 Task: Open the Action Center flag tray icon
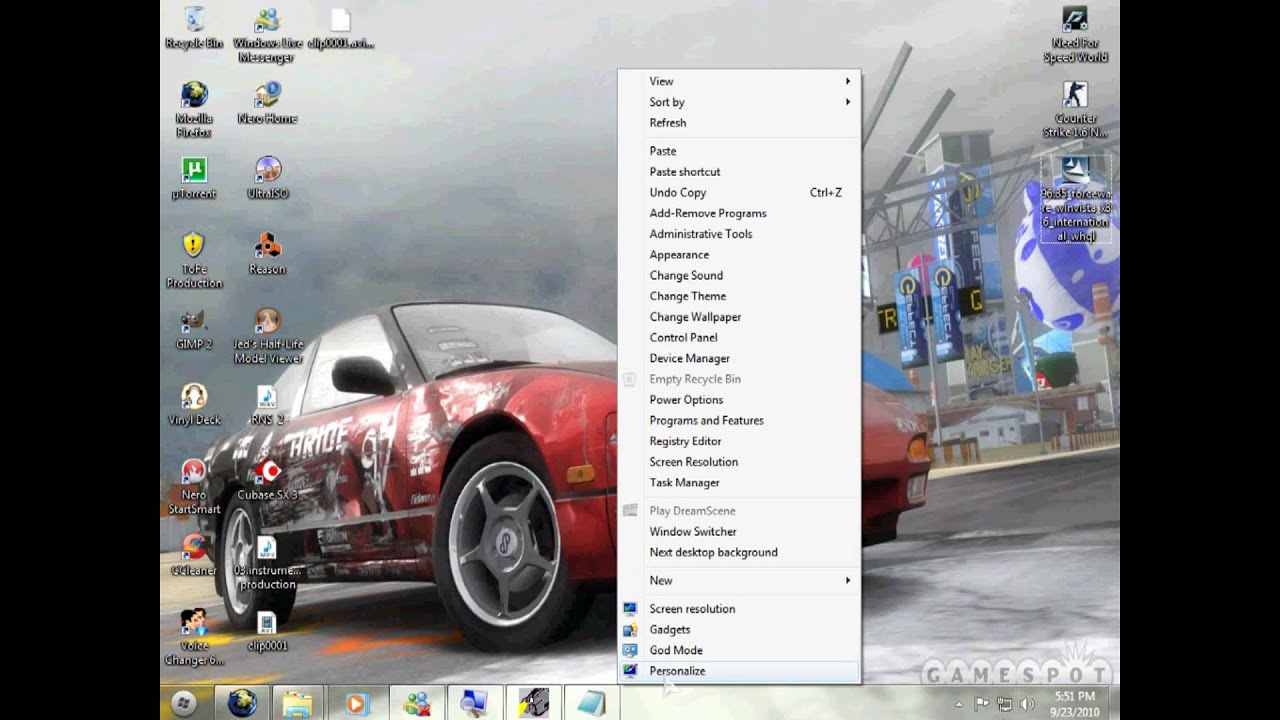[982, 704]
